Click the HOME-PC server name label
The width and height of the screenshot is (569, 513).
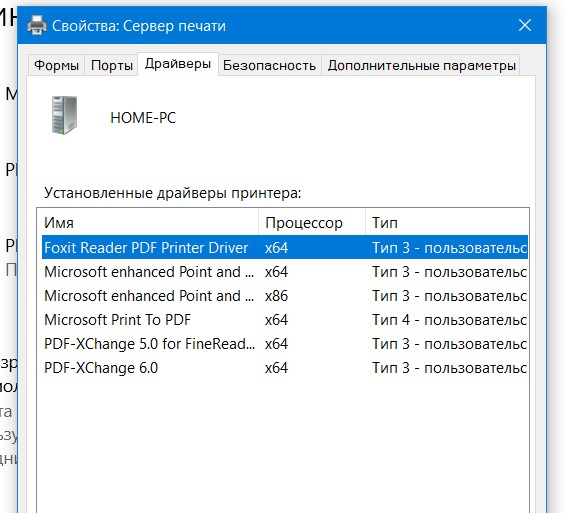tap(143, 118)
